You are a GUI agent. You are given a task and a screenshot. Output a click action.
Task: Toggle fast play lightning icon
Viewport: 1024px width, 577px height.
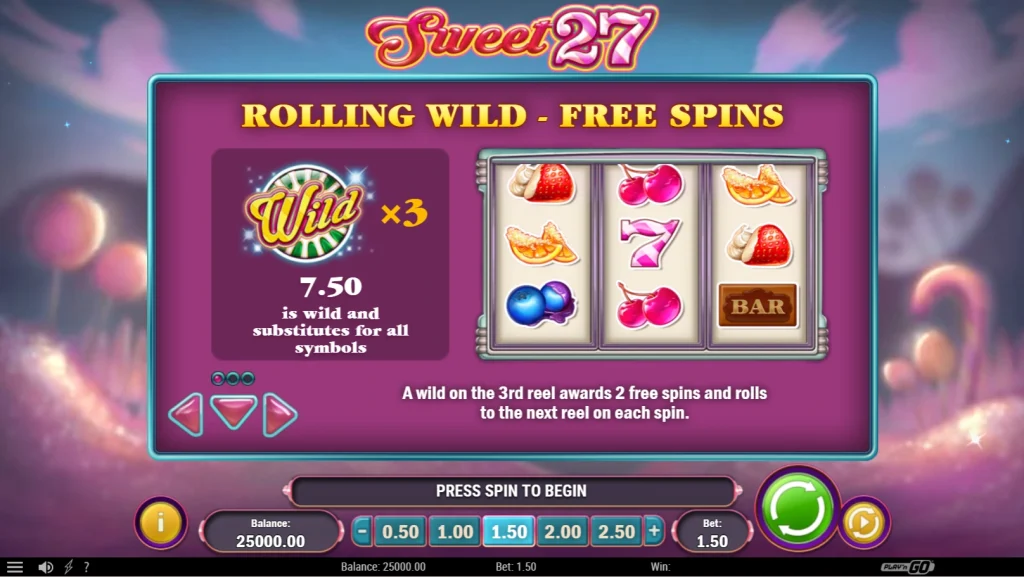pos(68,567)
